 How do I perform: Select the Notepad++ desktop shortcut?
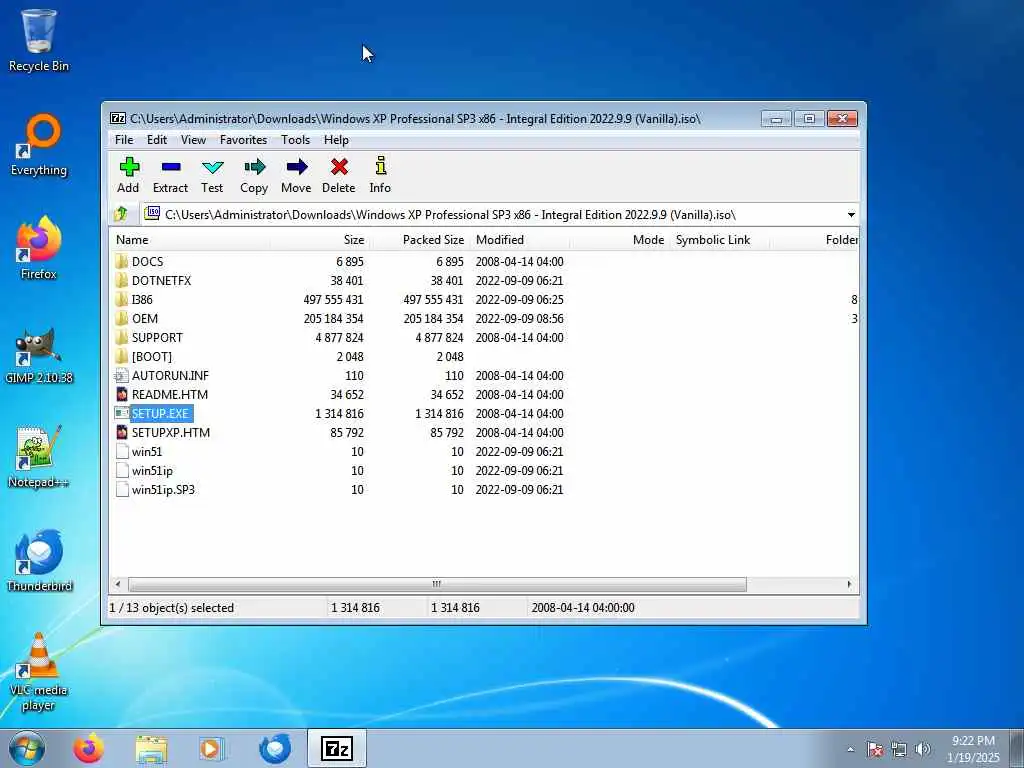(39, 457)
